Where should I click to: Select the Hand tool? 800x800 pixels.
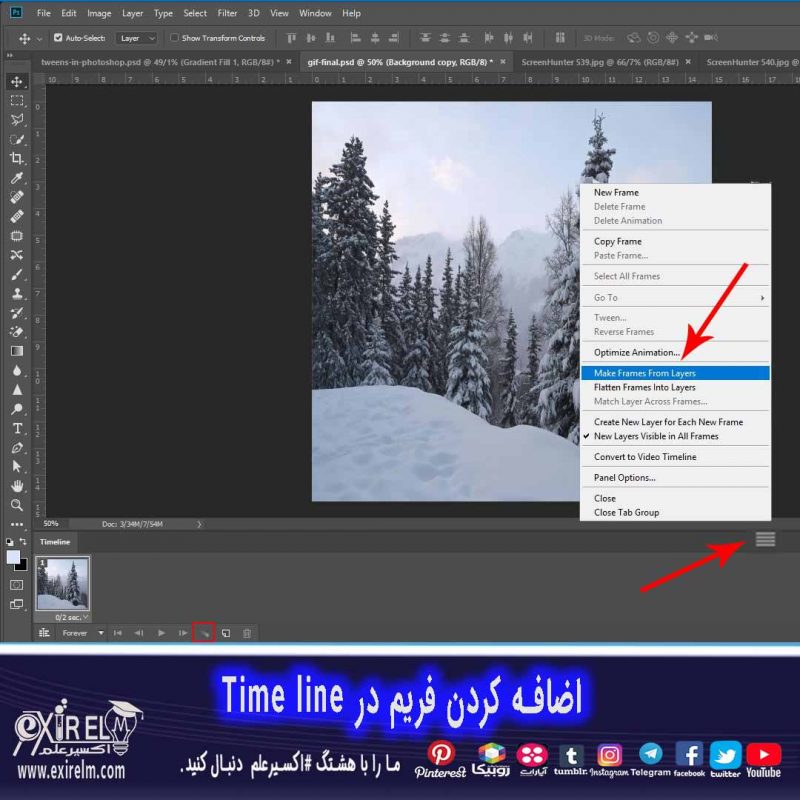(17, 486)
